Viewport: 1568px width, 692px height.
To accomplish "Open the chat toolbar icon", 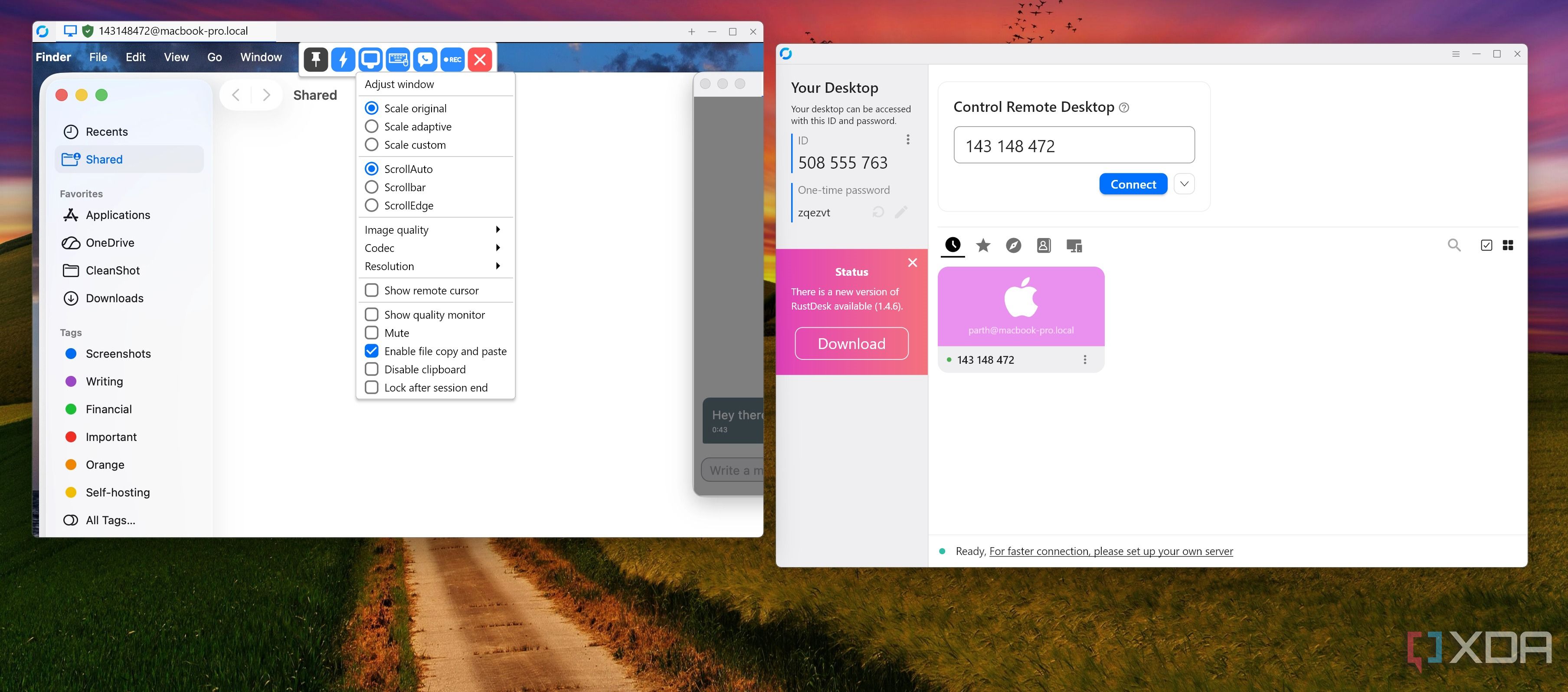I will click(425, 59).
